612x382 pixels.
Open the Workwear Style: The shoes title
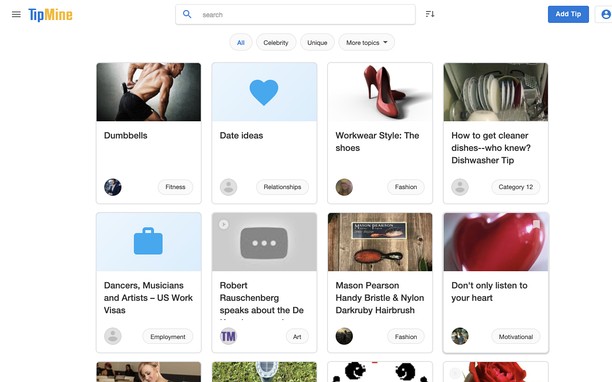[x=377, y=142]
